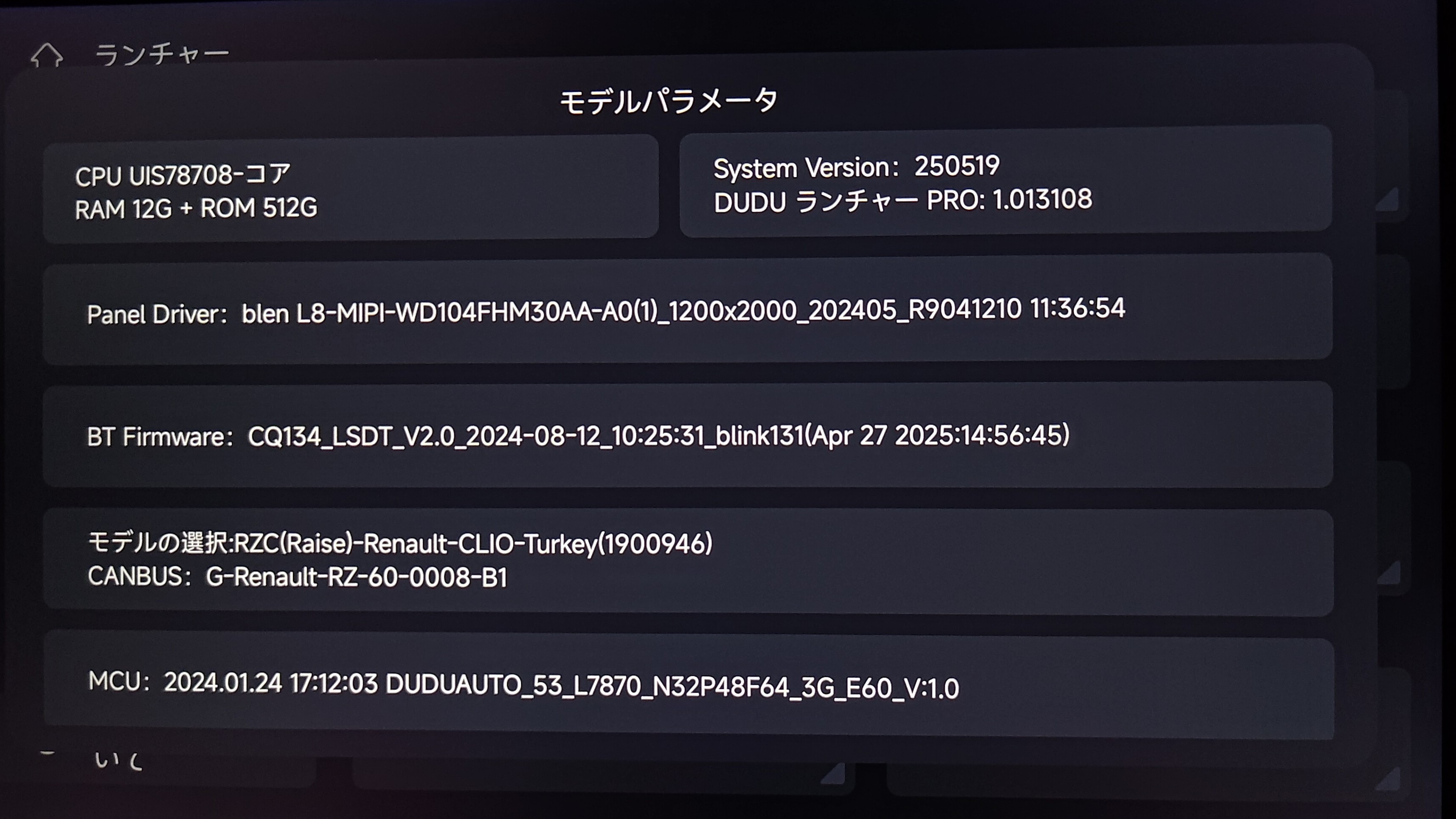This screenshot has height=819, width=1456.
Task: Tap the DUDU ランチャー PRO version line
Action: 902,201
